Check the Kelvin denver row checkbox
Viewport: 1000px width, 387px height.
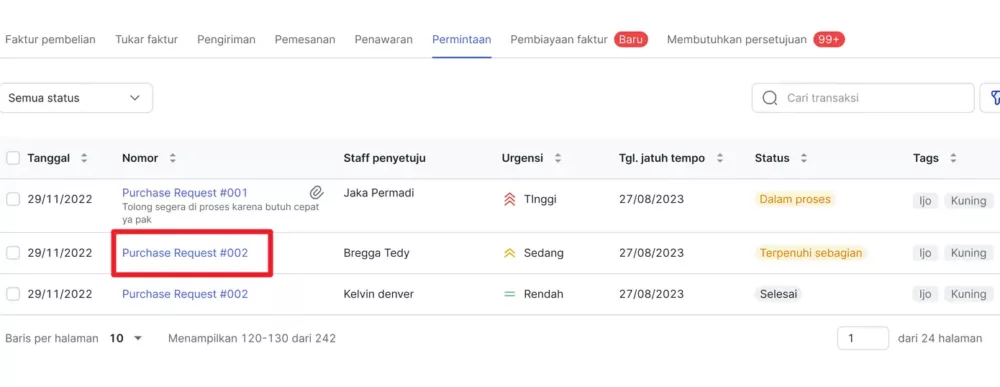coord(13,294)
